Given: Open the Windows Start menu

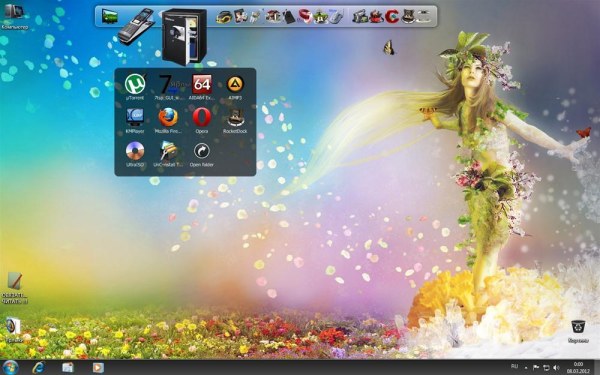Looking at the screenshot, I should pos(10,367).
